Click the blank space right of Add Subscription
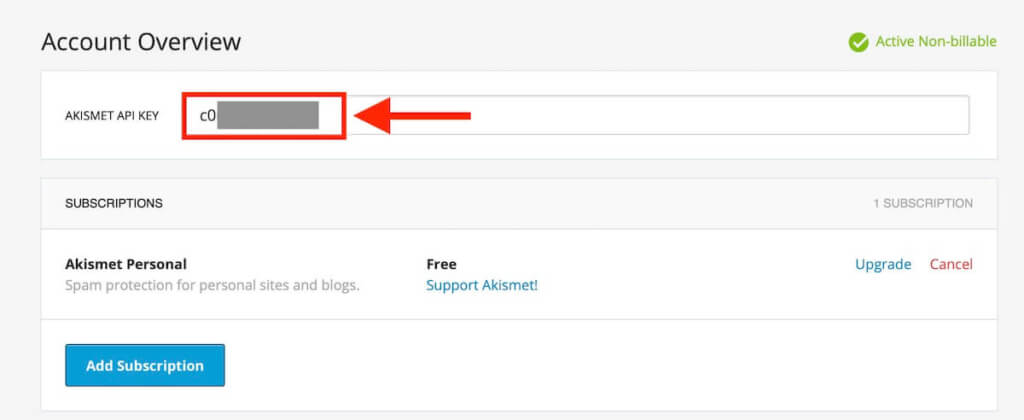 coord(607,365)
